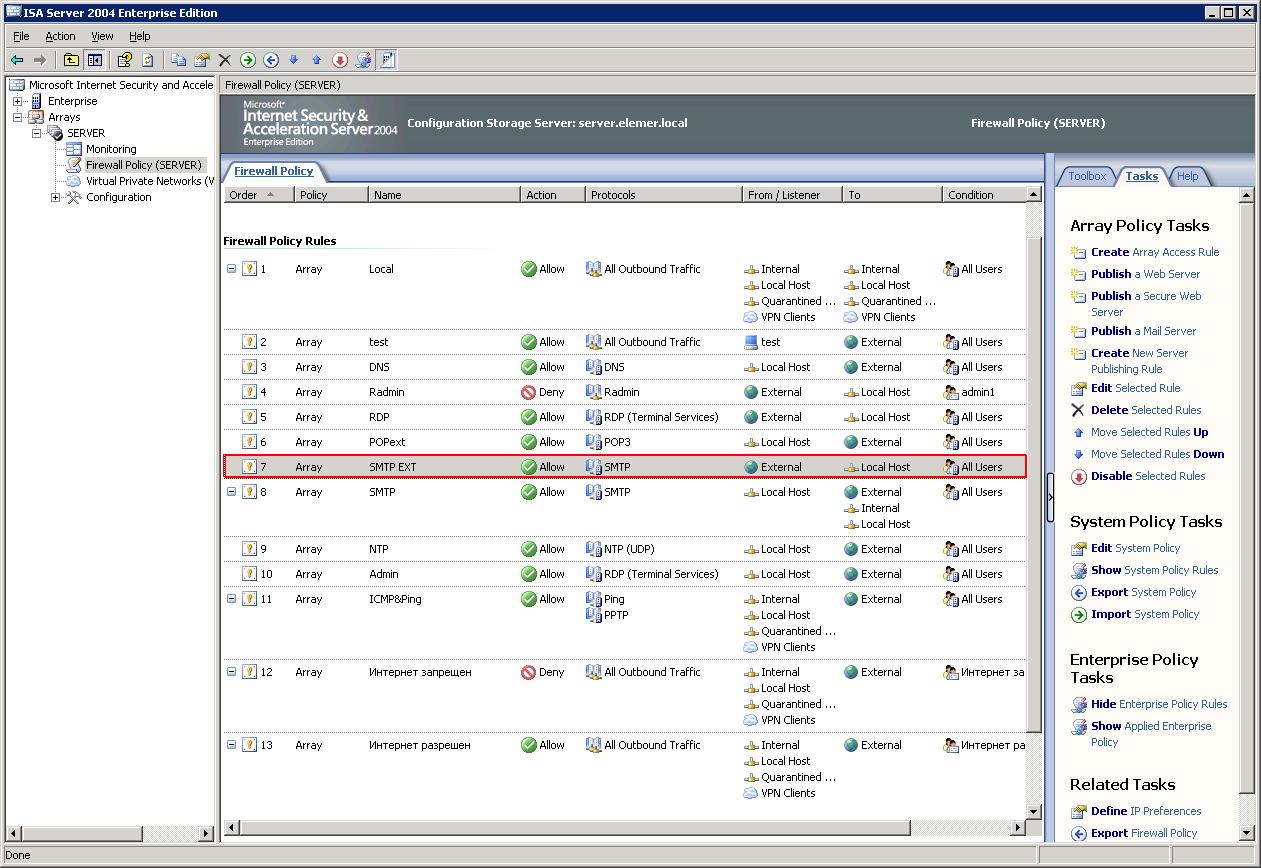Open the Action menu
This screenshot has height=868, width=1261.
click(x=60, y=36)
